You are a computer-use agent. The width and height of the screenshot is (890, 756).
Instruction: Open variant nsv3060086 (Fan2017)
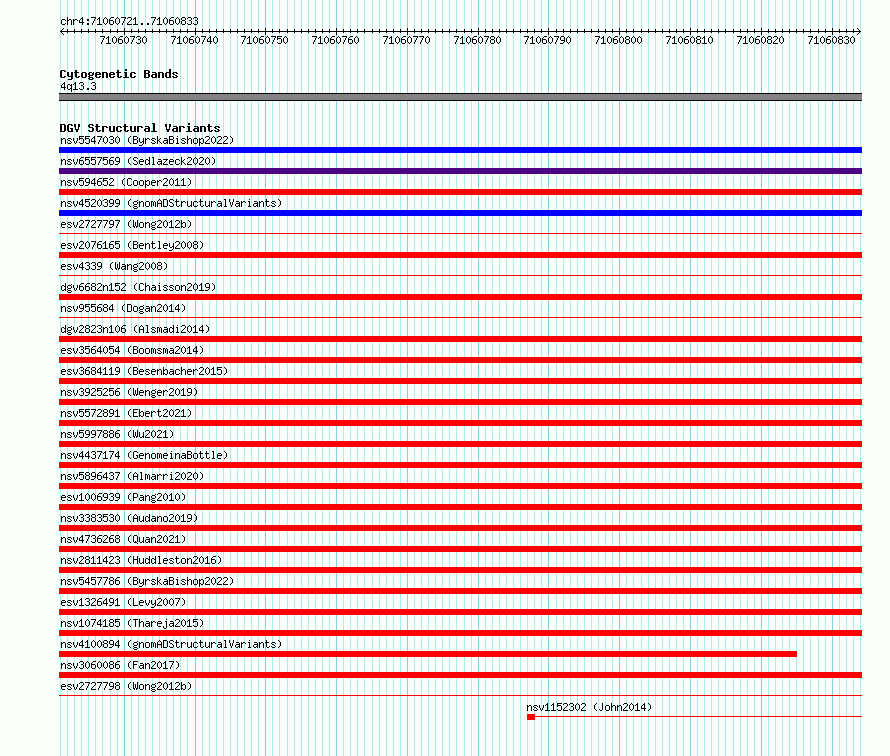(120, 665)
